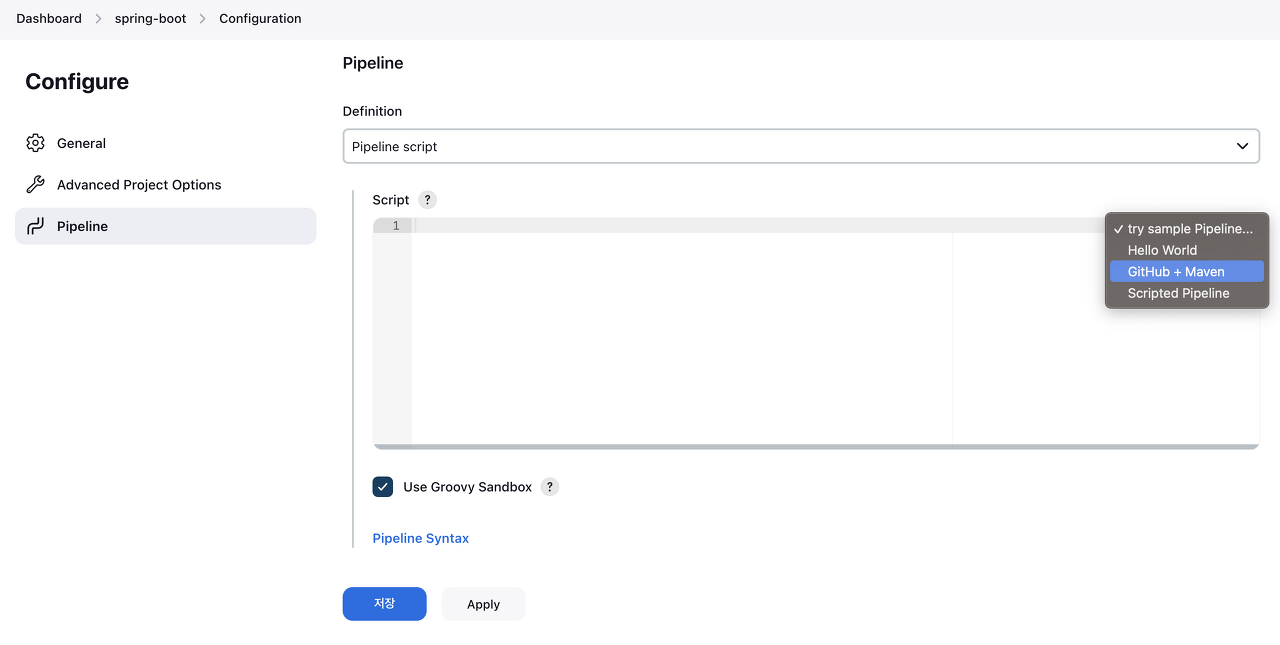Click the Definition label

click(x=373, y=111)
